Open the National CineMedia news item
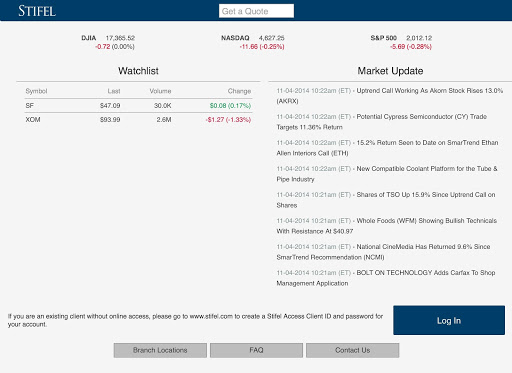 point(383,252)
